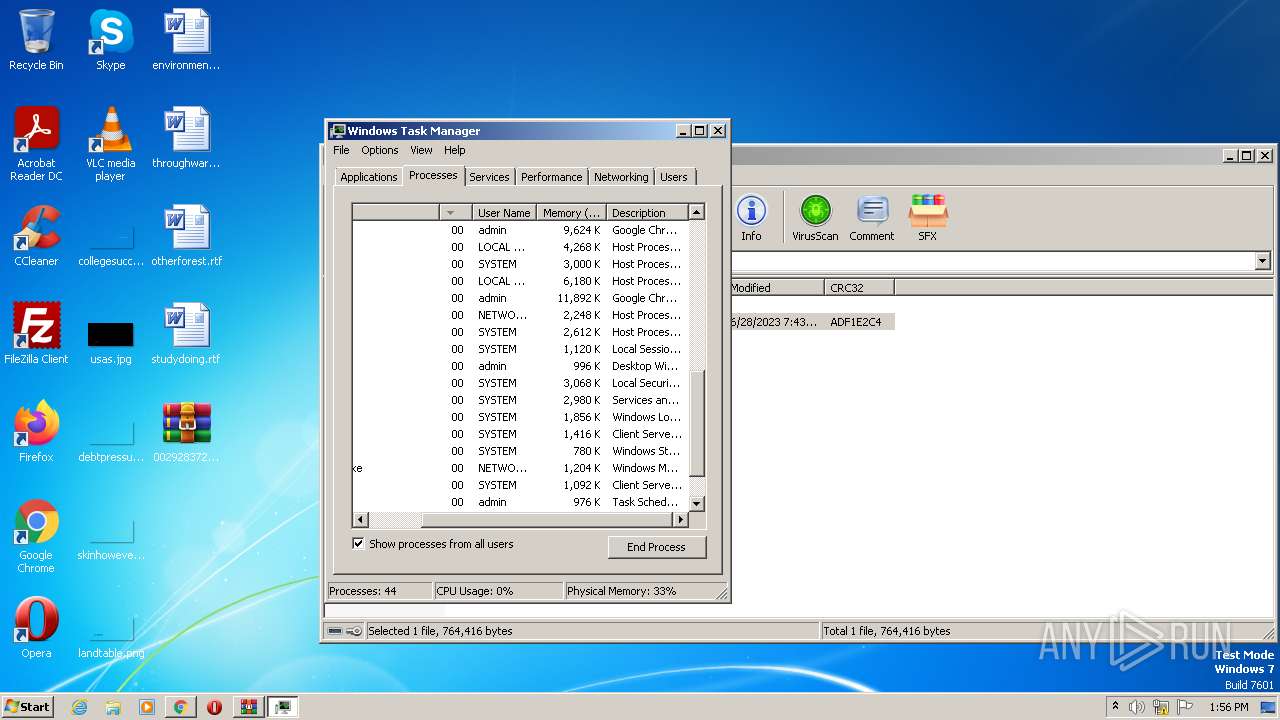Open address dropdown in WinRAR window
This screenshot has width=1280, height=720.
(x=1262, y=261)
